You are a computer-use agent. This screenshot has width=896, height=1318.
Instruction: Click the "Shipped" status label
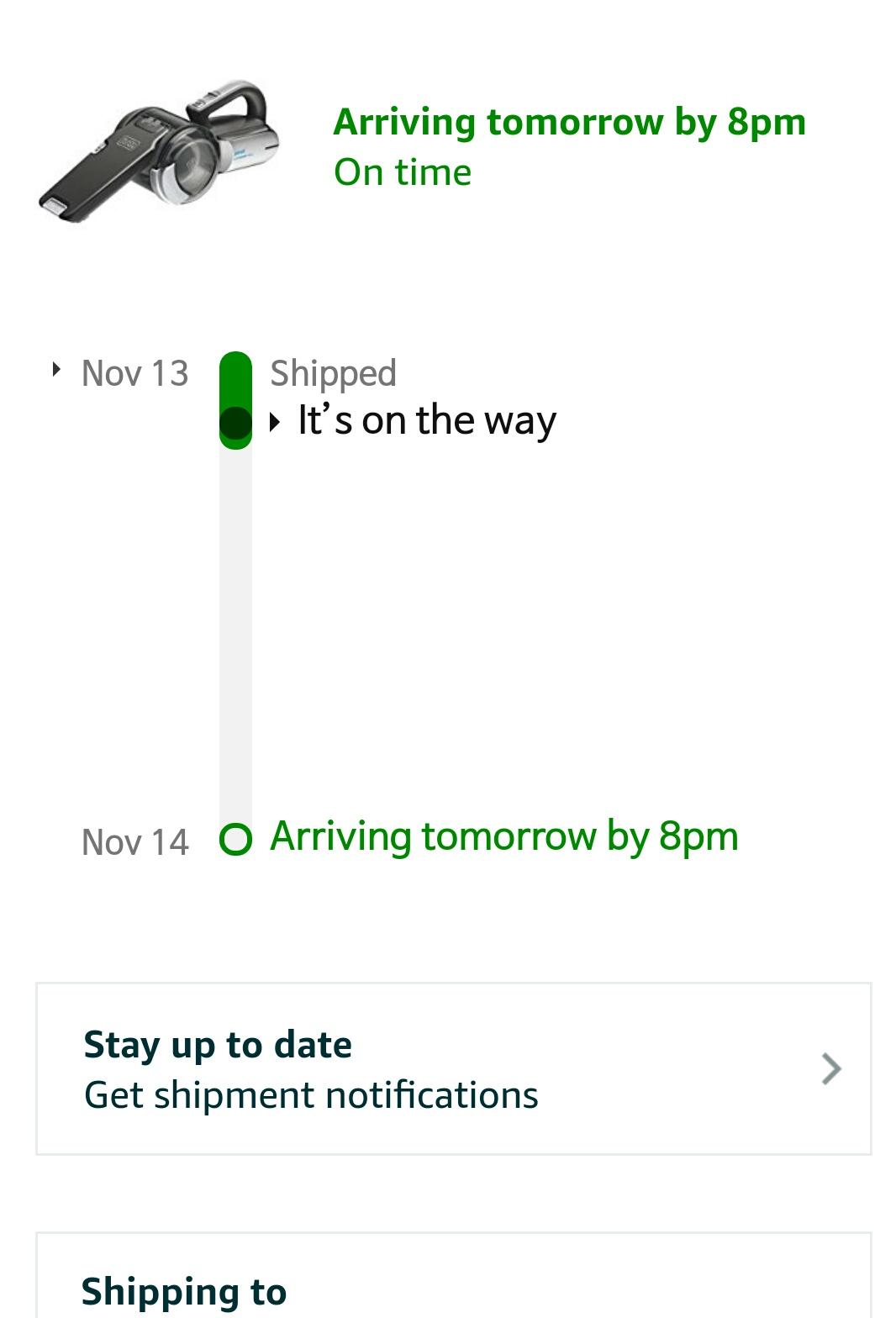click(x=333, y=373)
